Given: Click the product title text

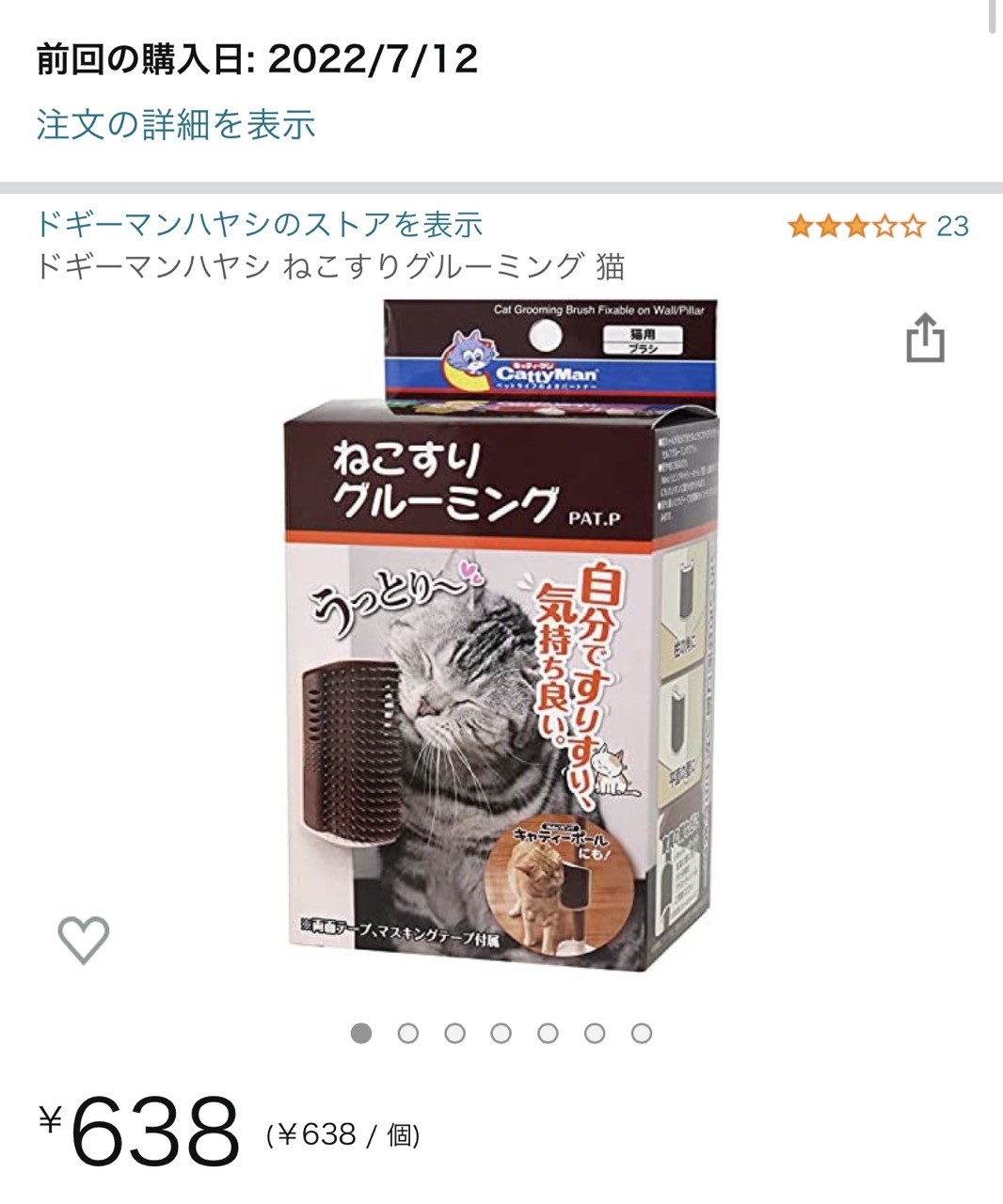Looking at the screenshot, I should pos(330,267).
